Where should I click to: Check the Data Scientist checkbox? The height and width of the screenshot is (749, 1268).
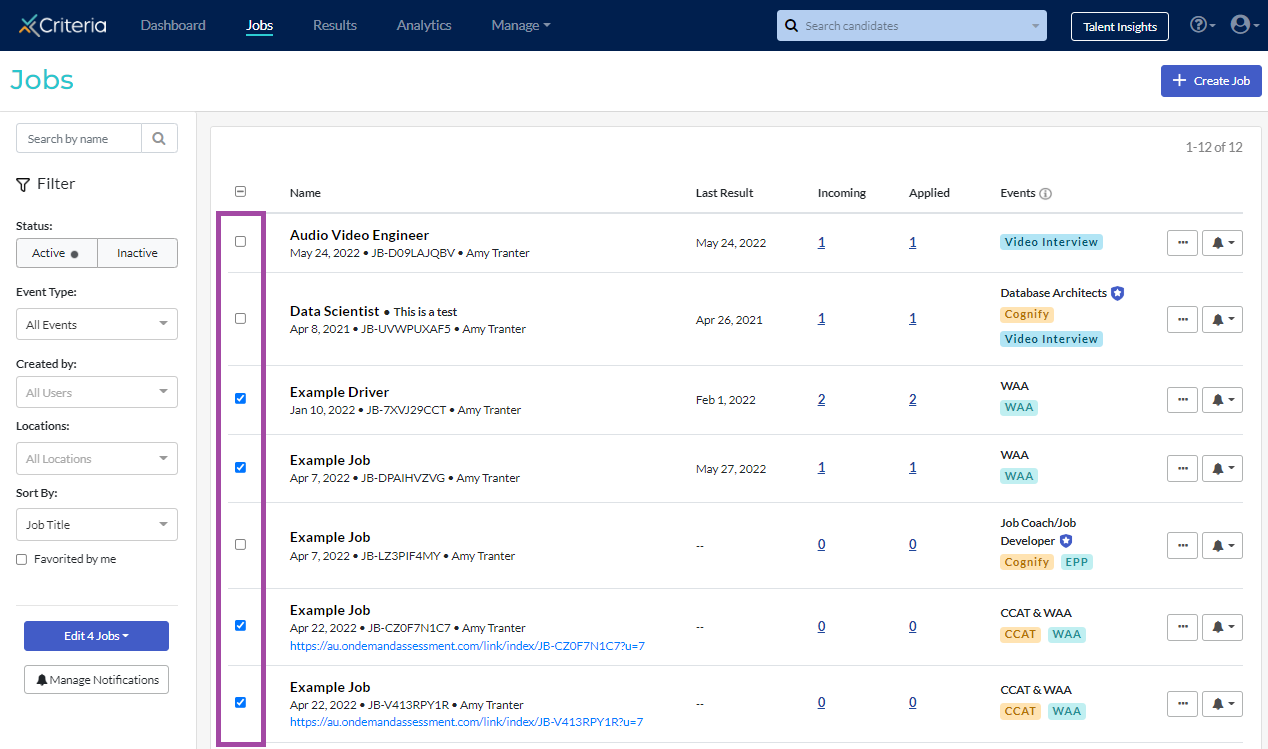(x=240, y=319)
